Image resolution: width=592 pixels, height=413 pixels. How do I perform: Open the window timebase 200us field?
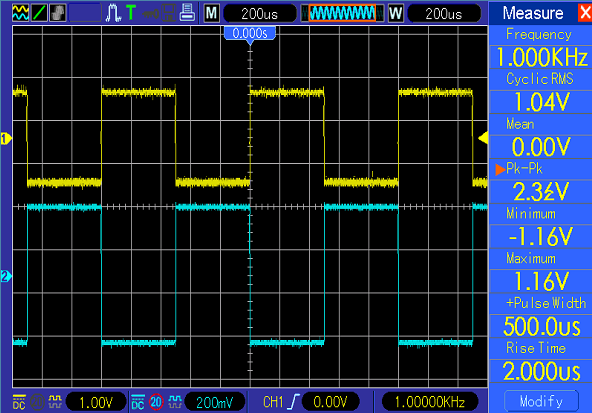[x=444, y=14]
